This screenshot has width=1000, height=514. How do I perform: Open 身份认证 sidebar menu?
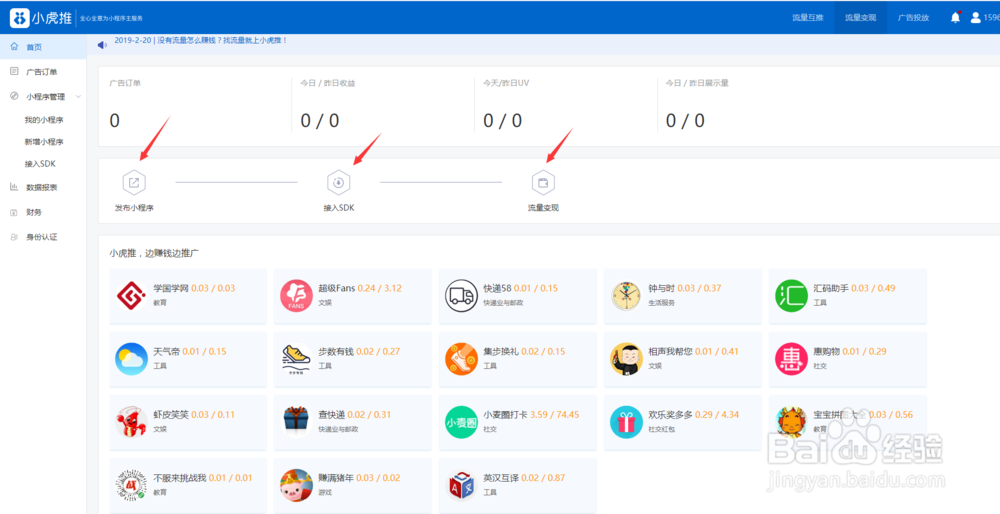point(43,237)
